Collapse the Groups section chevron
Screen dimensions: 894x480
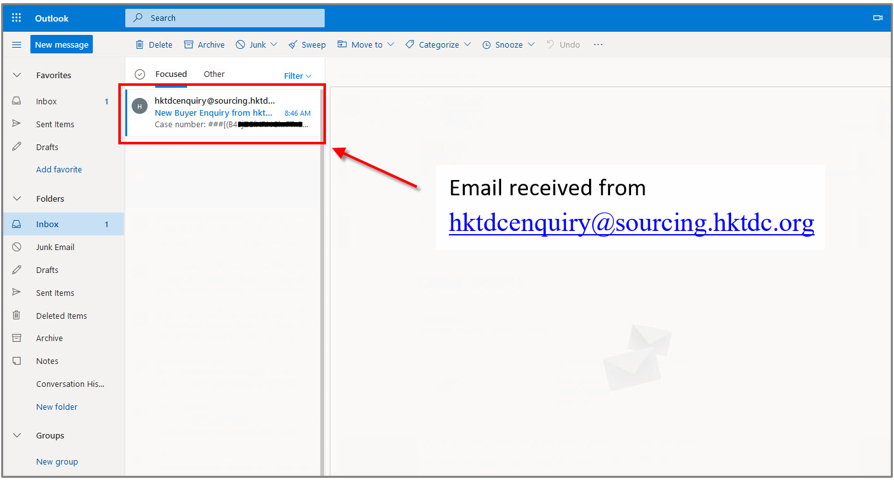17,435
